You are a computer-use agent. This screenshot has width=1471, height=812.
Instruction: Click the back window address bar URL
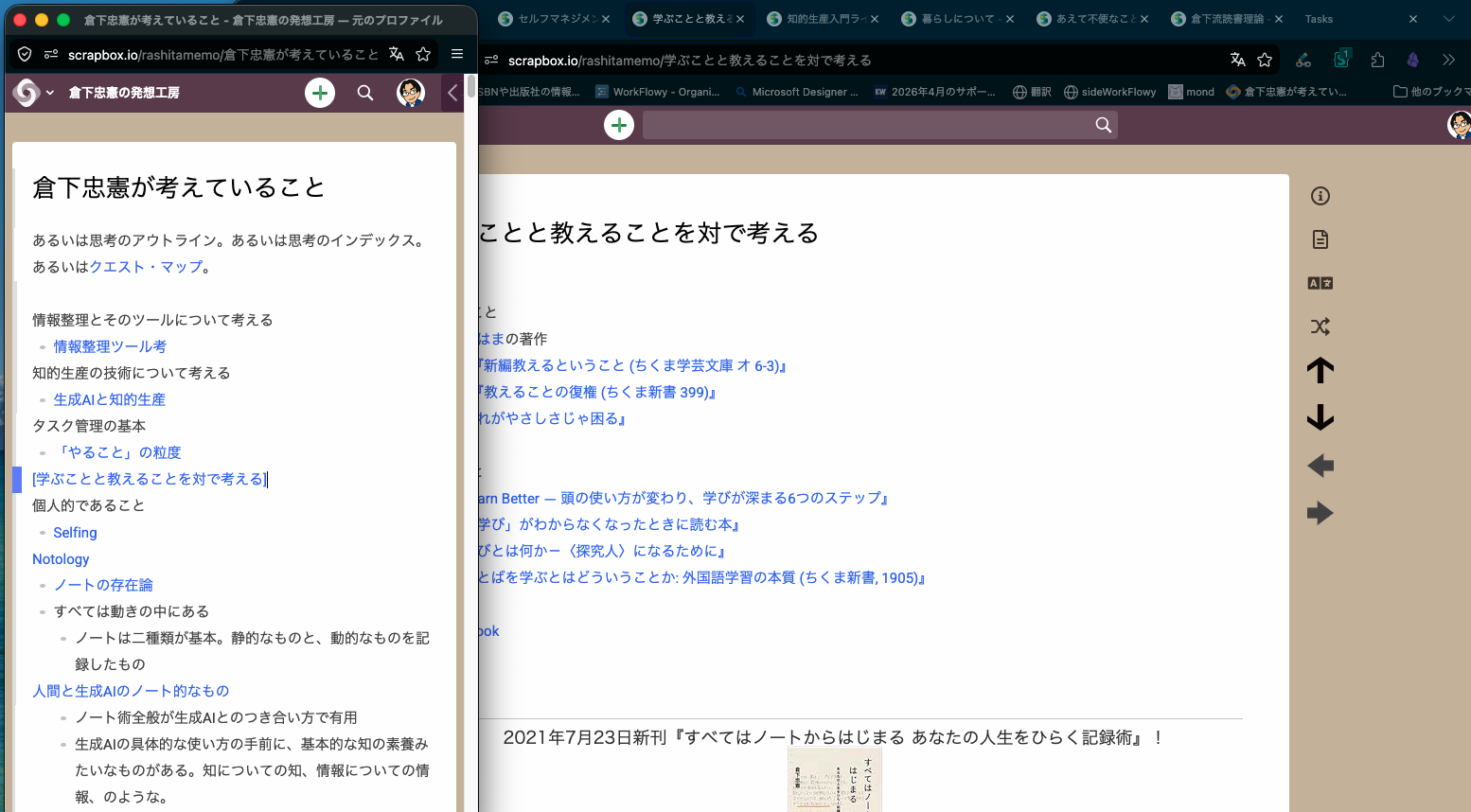tap(689, 61)
